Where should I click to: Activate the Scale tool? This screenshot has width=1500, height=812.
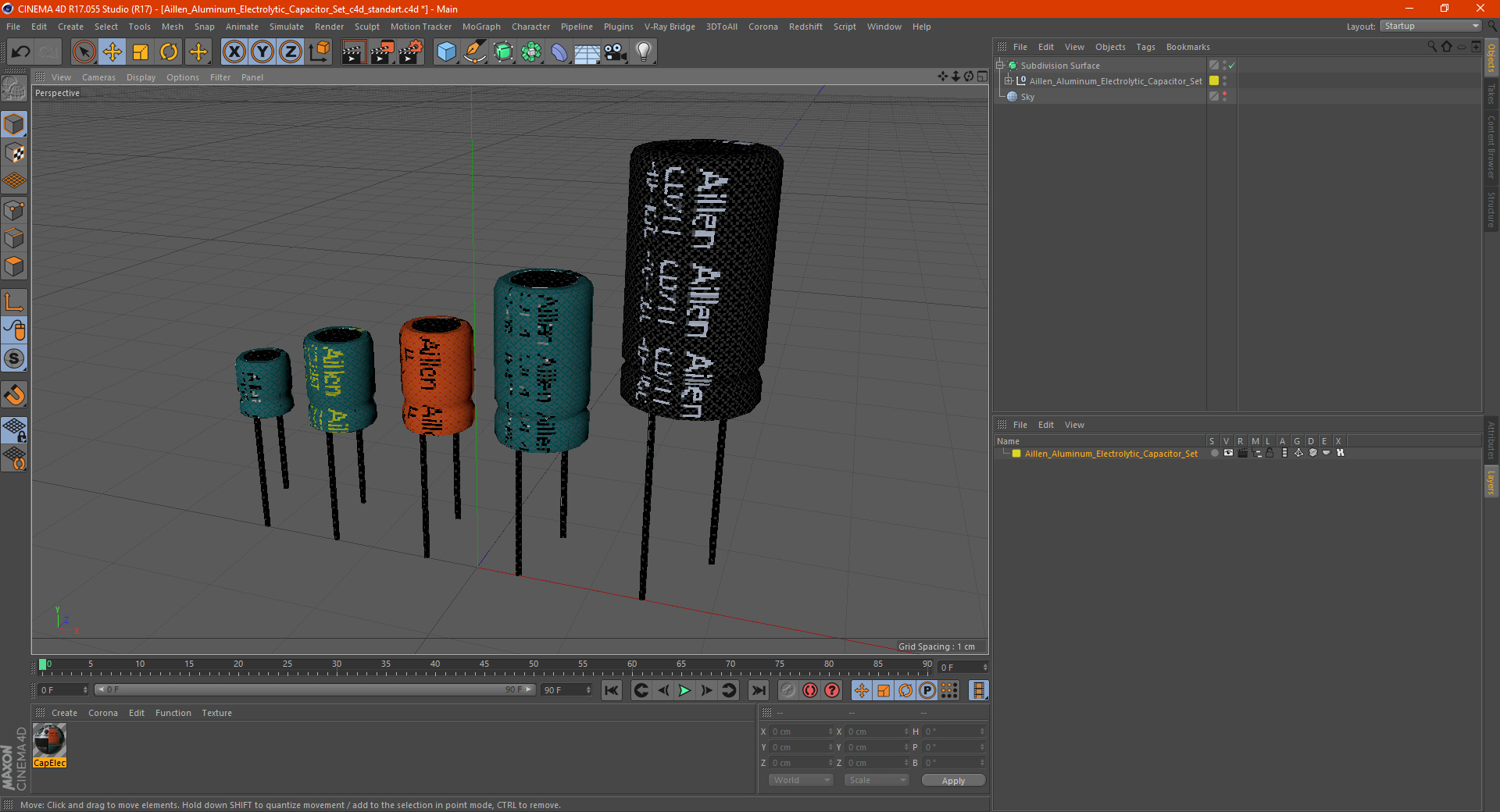click(x=141, y=52)
